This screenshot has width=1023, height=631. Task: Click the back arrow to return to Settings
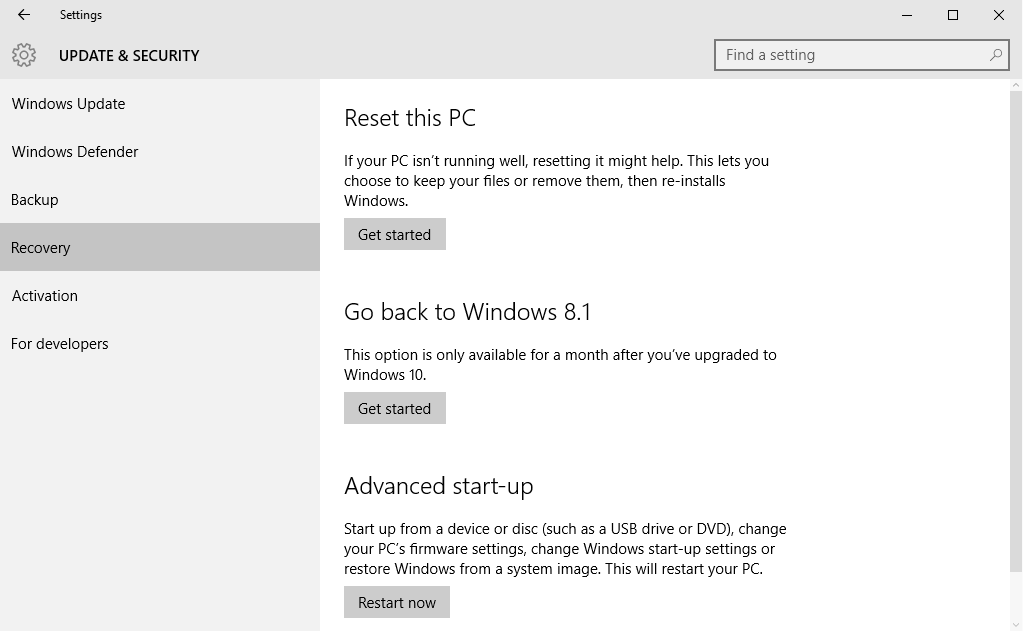point(22,14)
